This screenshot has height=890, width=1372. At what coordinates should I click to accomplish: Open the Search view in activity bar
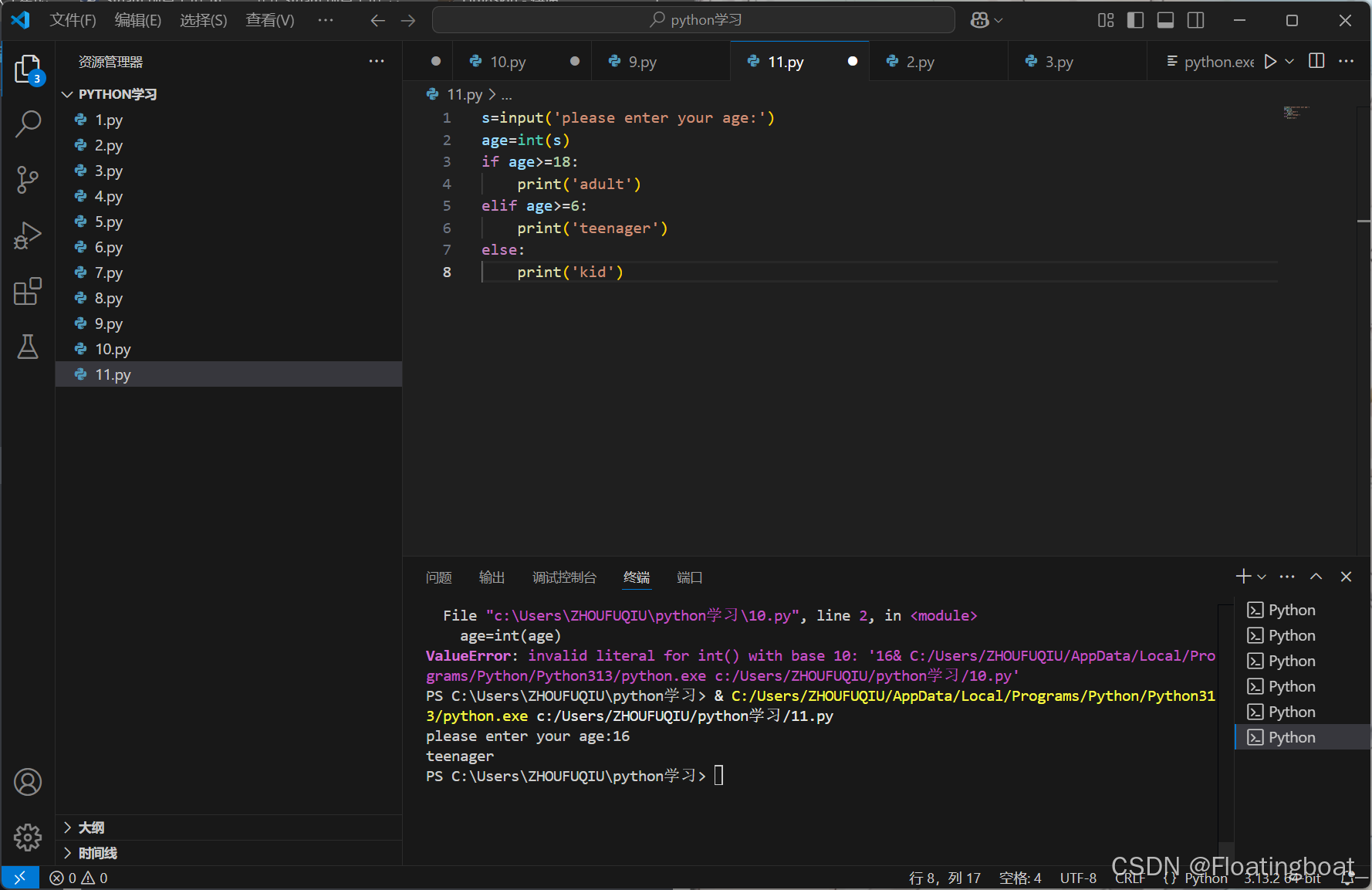point(28,124)
